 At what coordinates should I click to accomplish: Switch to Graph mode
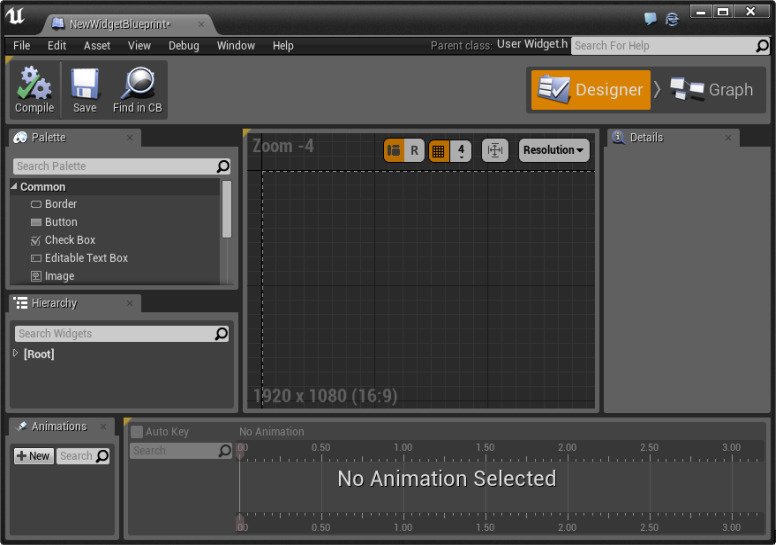711,90
